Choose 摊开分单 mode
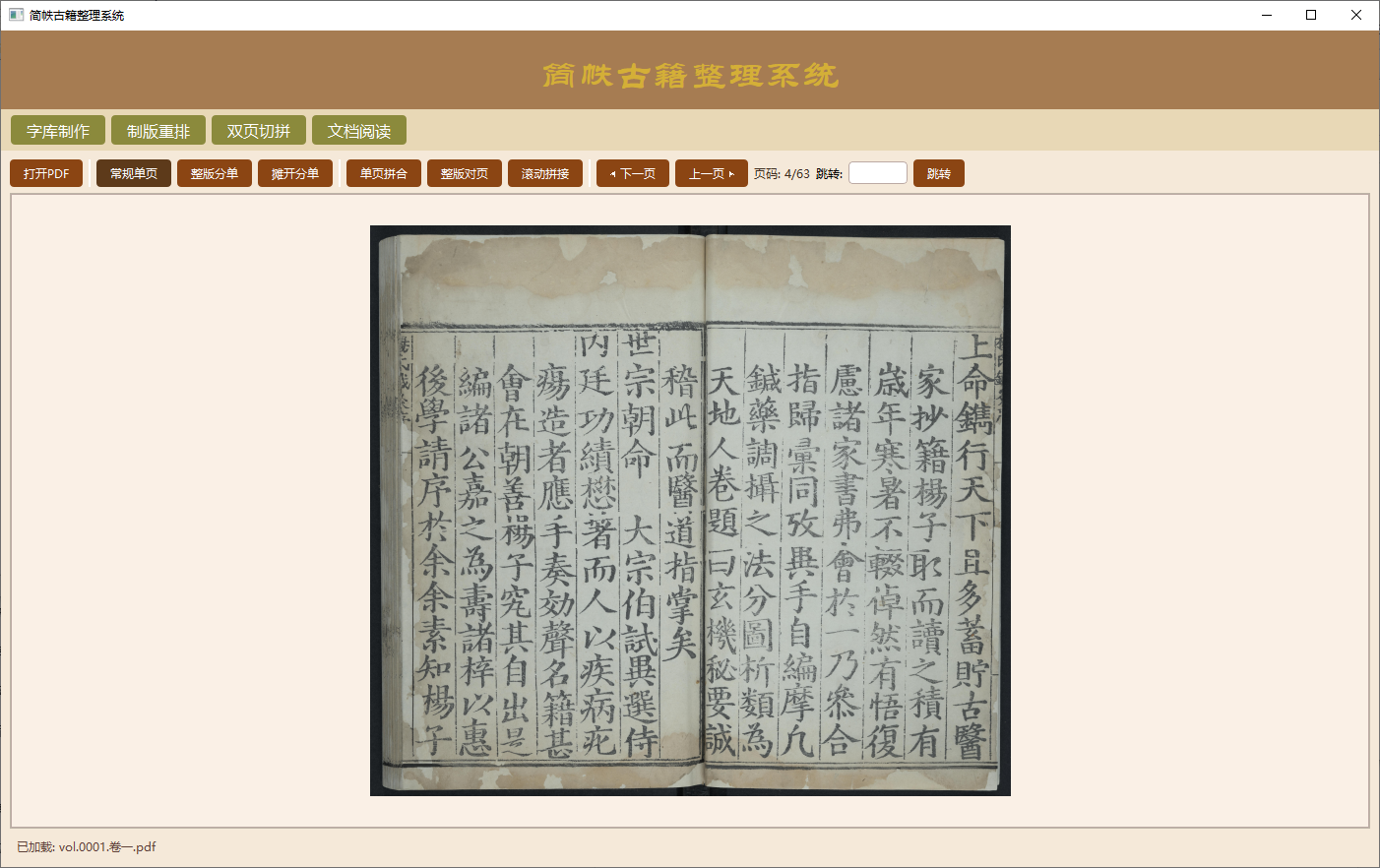The width and height of the screenshot is (1380, 868). coord(295,173)
